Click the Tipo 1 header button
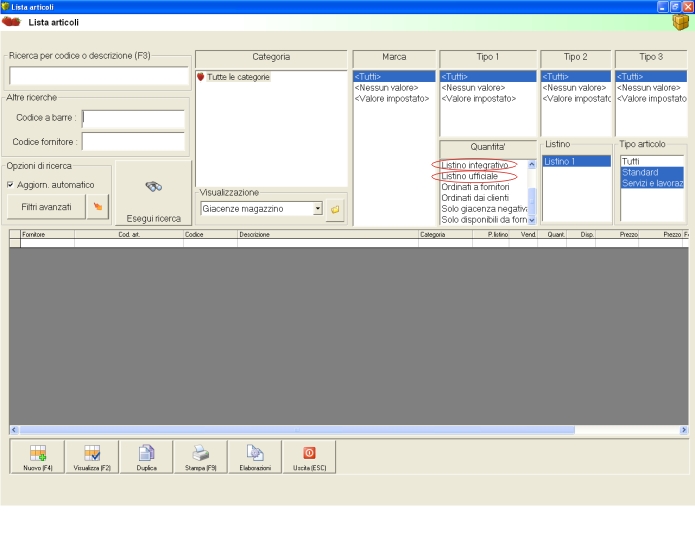This screenshot has width=695, height=556. click(488, 57)
